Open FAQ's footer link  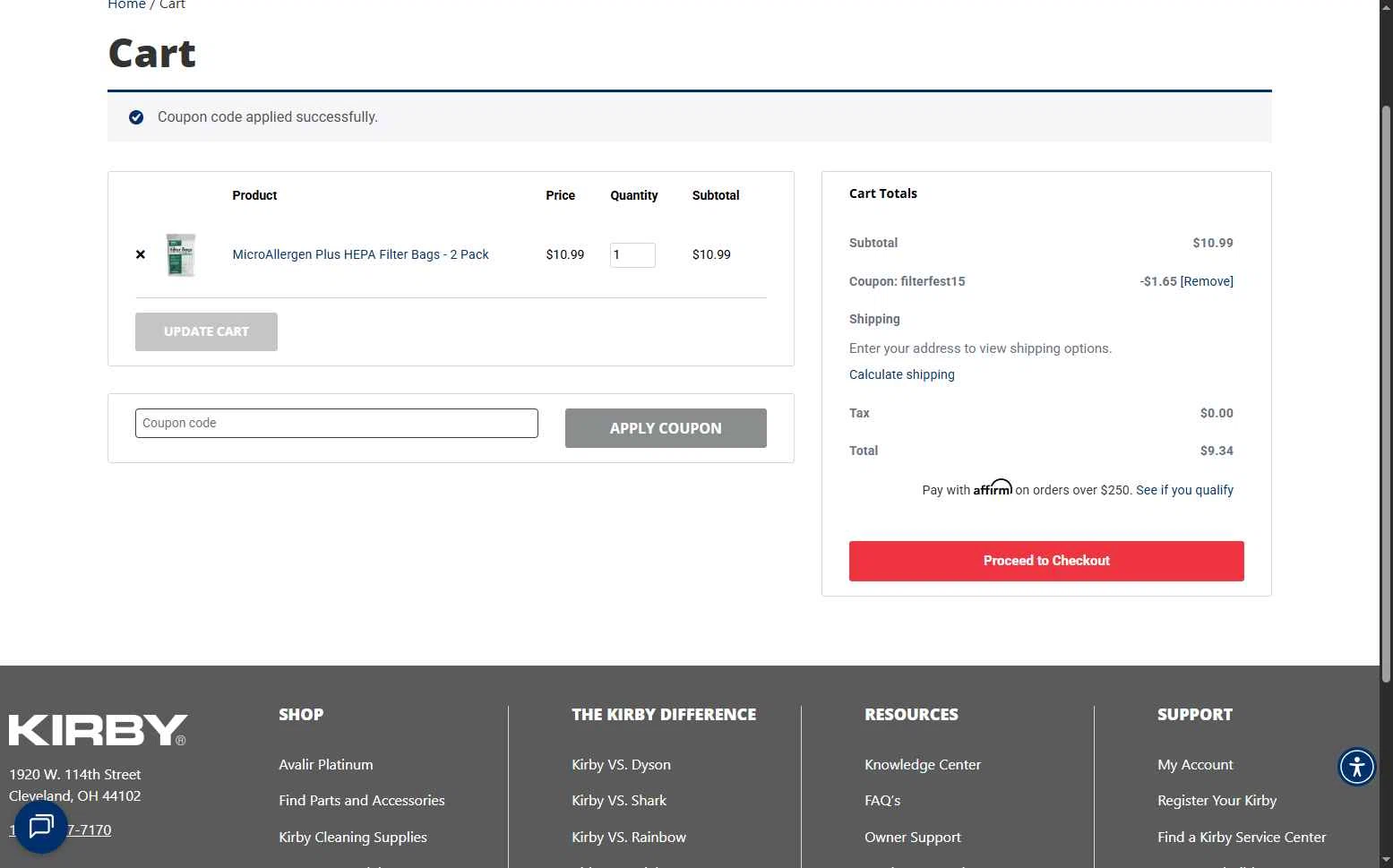(882, 800)
